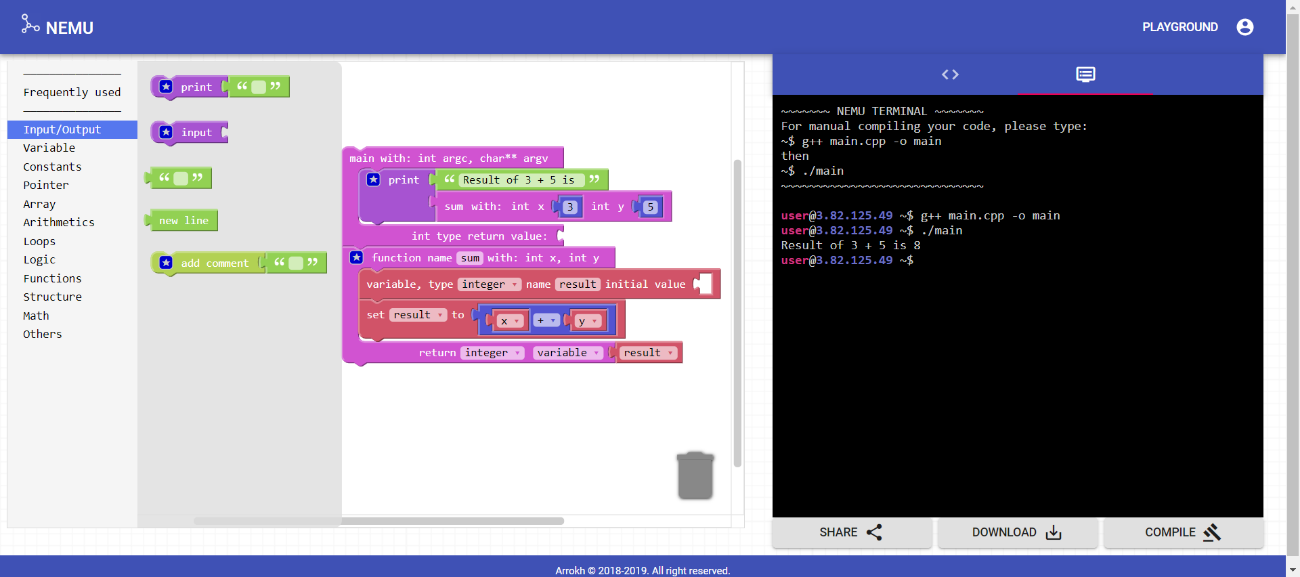This screenshot has height=577, width=1300.
Task: Open the y variable dropdown
Action: [x=587, y=321]
